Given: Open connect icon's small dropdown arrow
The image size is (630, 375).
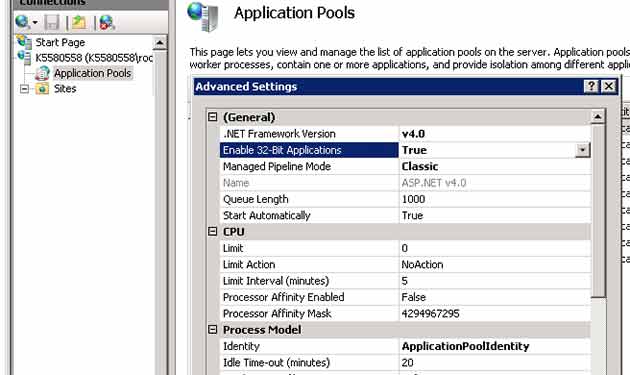Looking at the screenshot, I should click(35, 23).
